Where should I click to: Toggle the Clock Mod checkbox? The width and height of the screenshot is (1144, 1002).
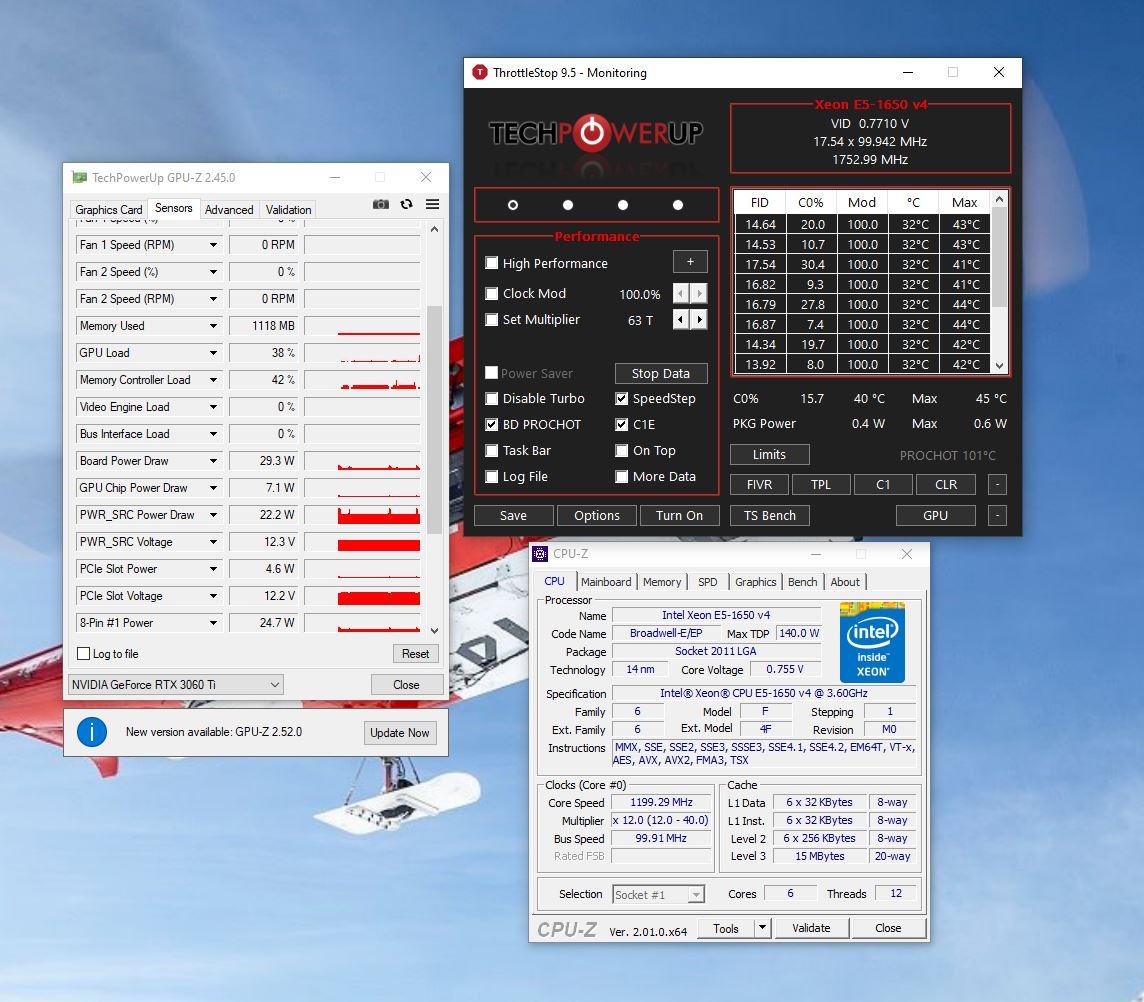[x=492, y=293]
